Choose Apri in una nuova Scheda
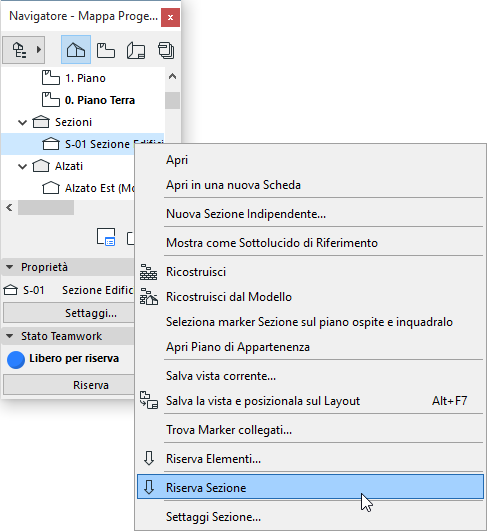 tap(310, 185)
